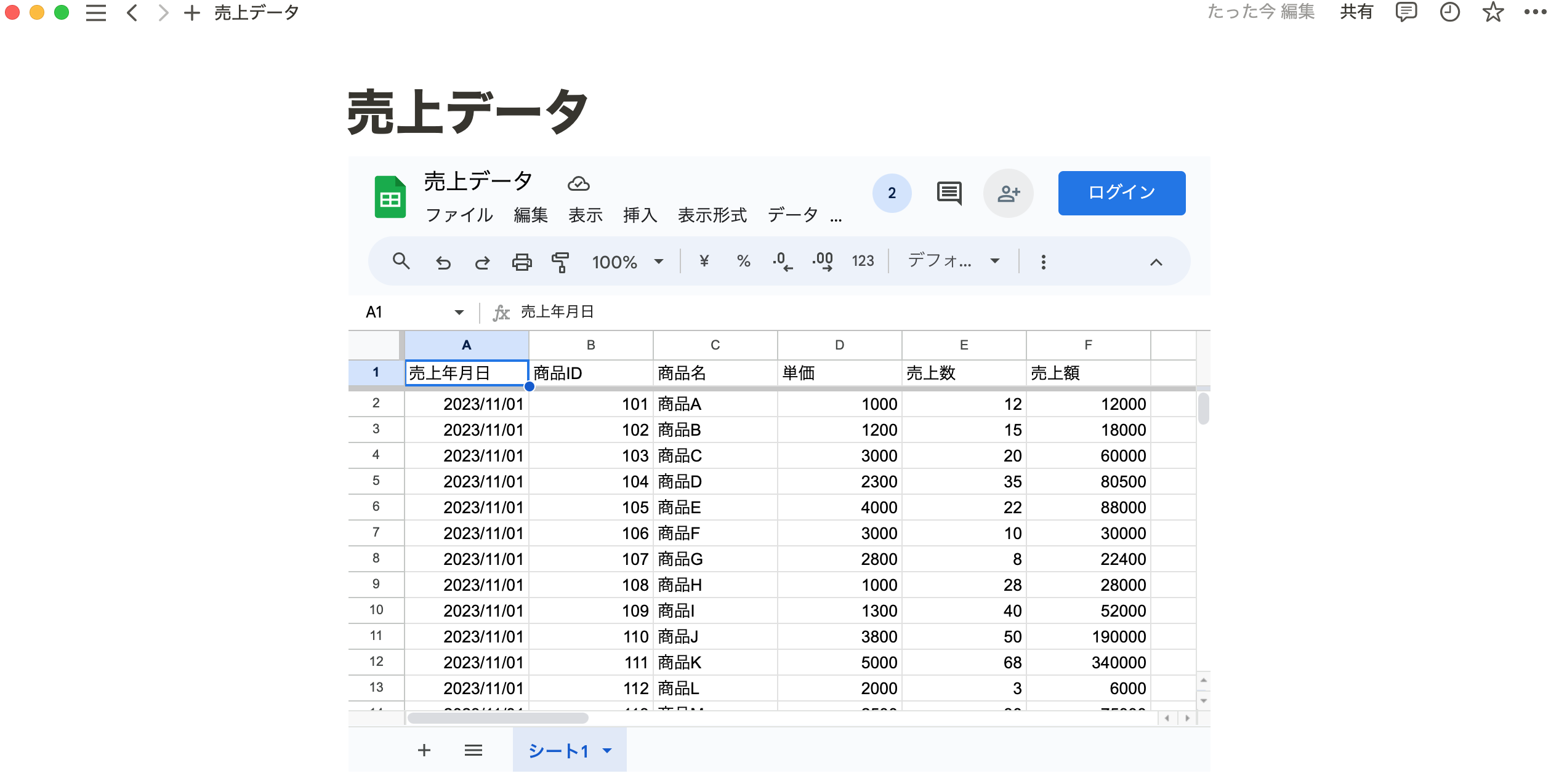This screenshot has height=784, width=1559.
Task: Open the 挿入 menu
Action: 640,215
